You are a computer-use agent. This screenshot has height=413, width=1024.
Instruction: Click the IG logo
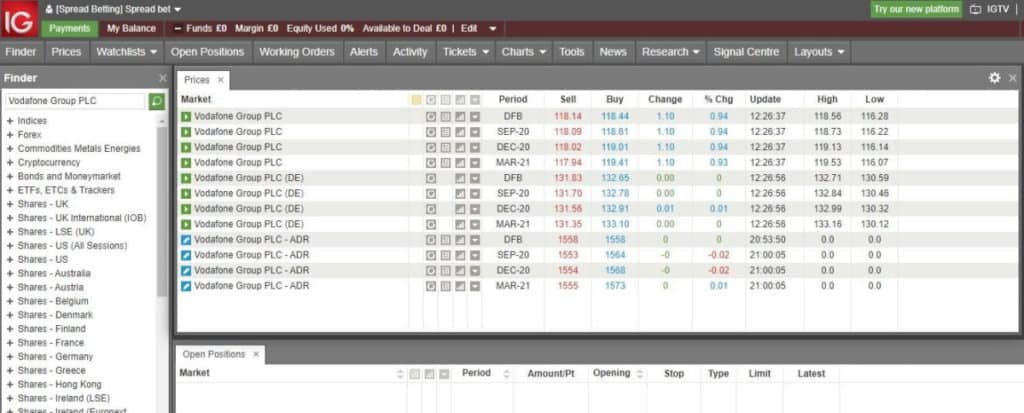[x=20, y=18]
